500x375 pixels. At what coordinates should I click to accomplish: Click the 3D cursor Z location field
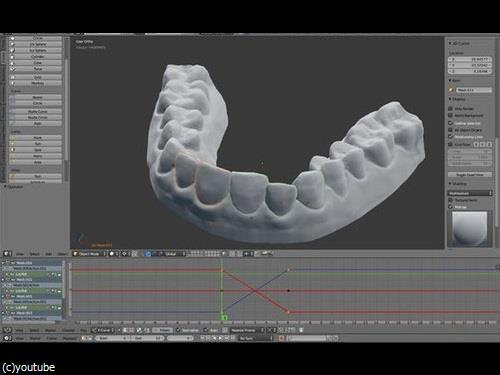(470, 71)
